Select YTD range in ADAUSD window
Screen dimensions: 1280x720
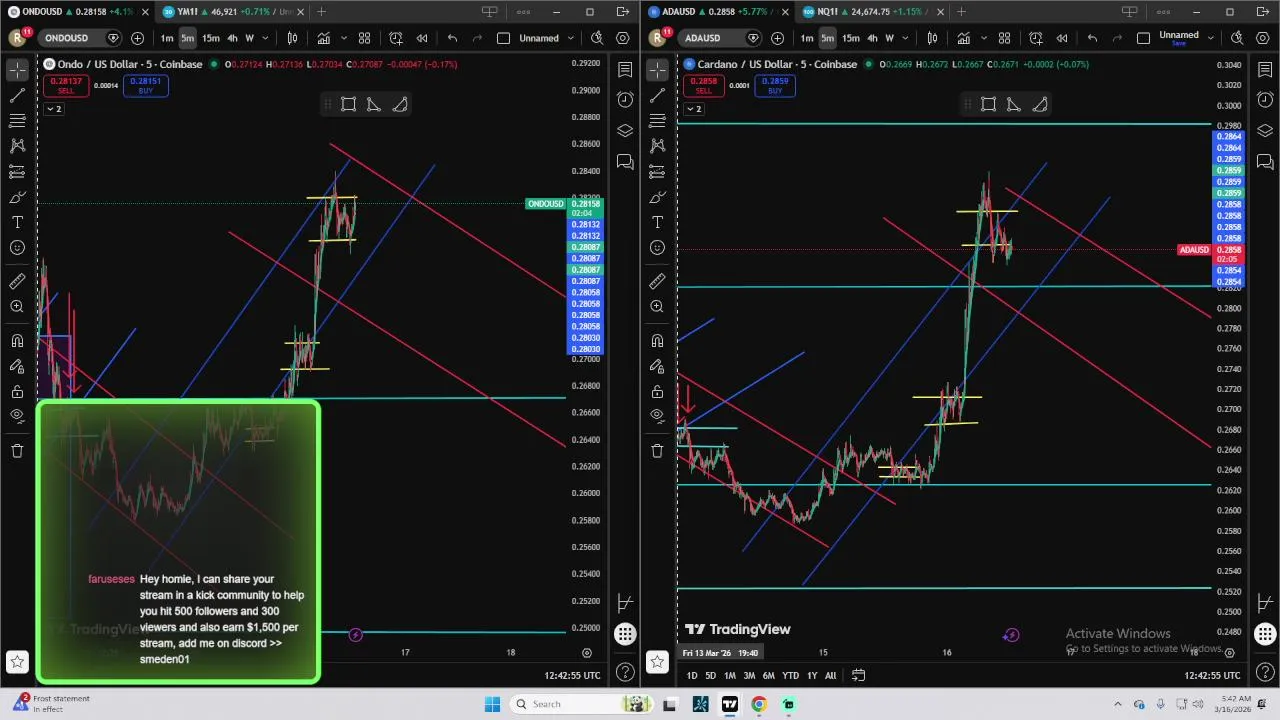[x=790, y=676]
